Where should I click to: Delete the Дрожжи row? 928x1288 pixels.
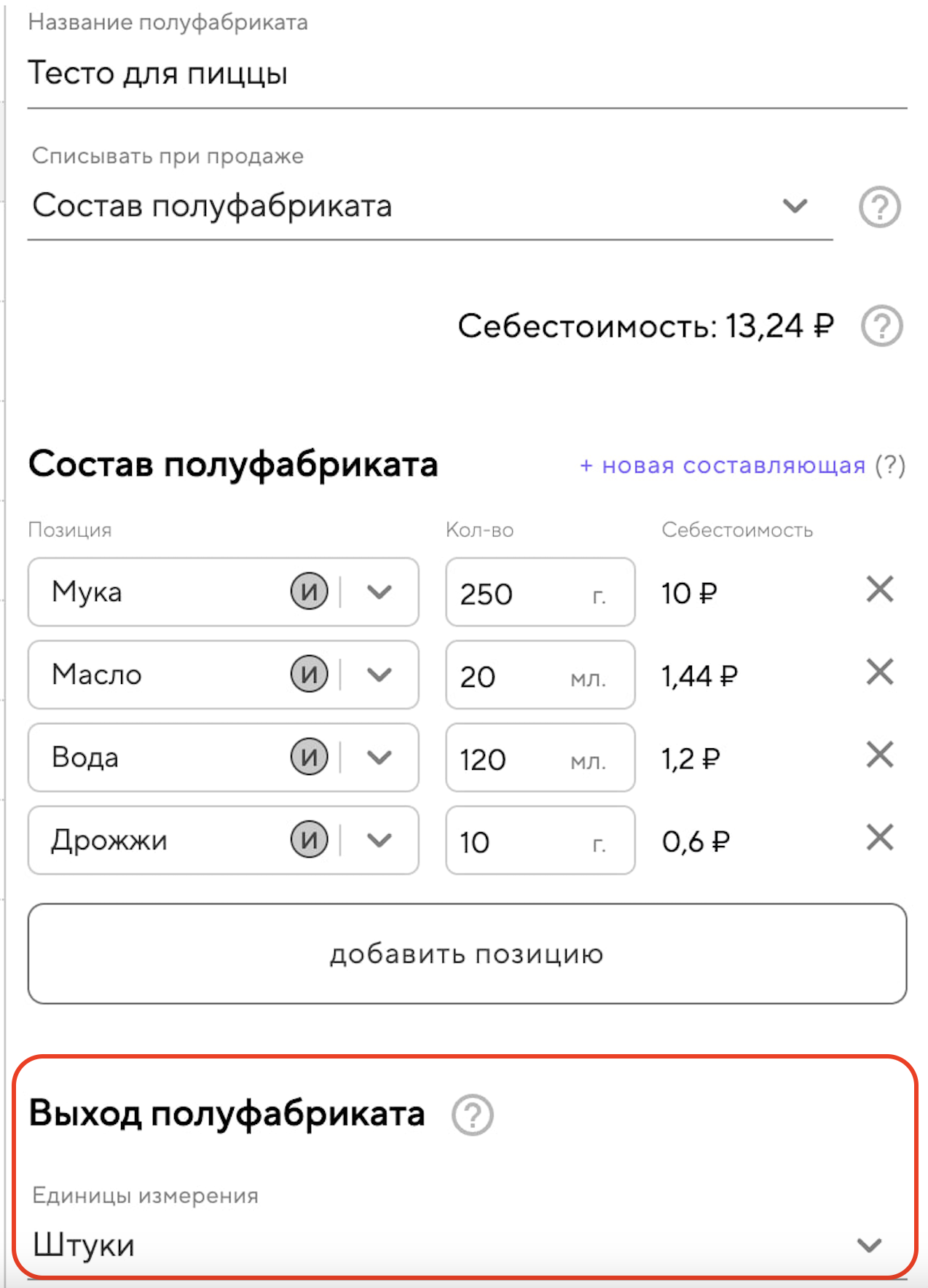880,838
